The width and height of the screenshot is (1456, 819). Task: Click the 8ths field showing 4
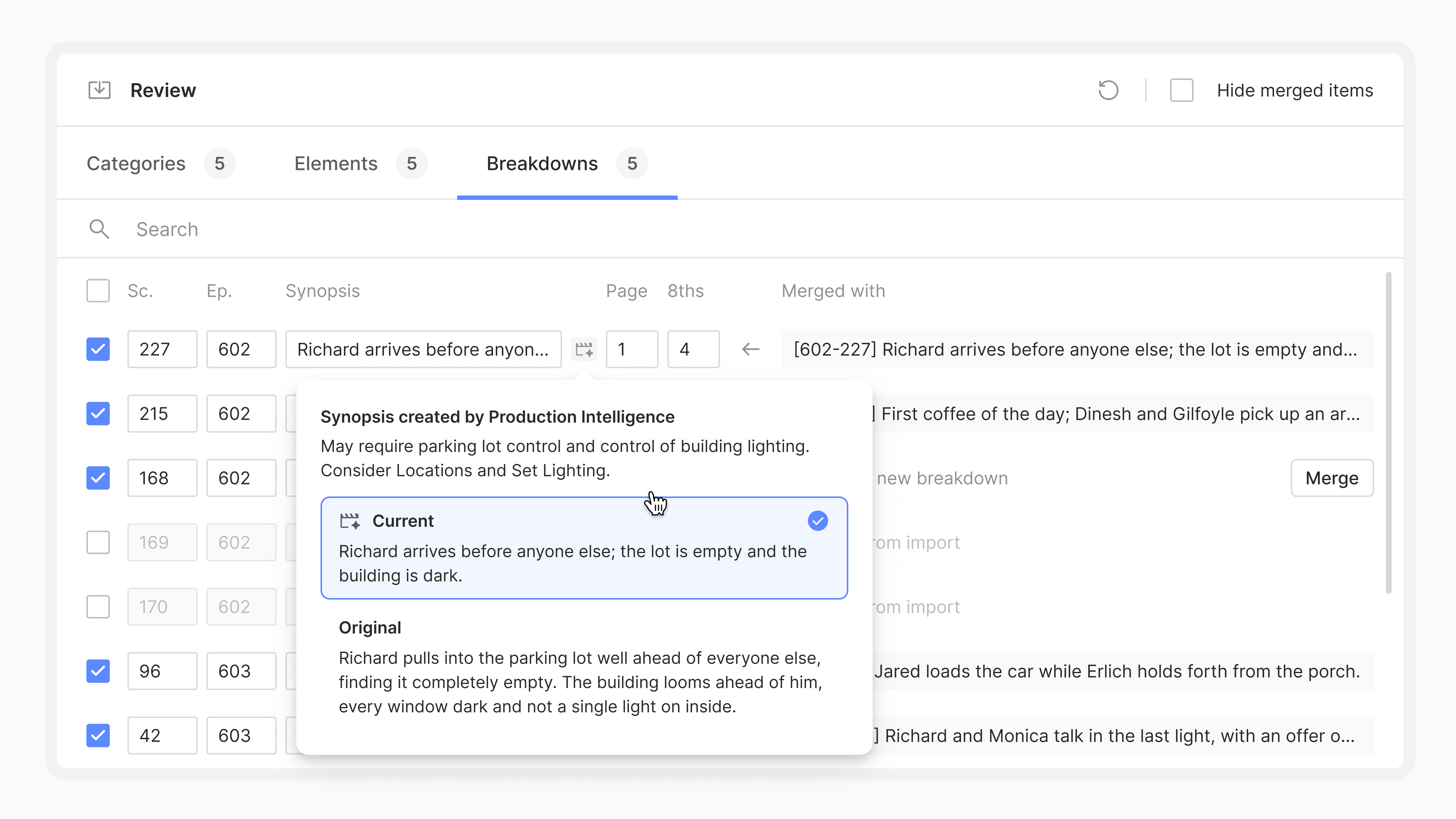[x=694, y=349]
